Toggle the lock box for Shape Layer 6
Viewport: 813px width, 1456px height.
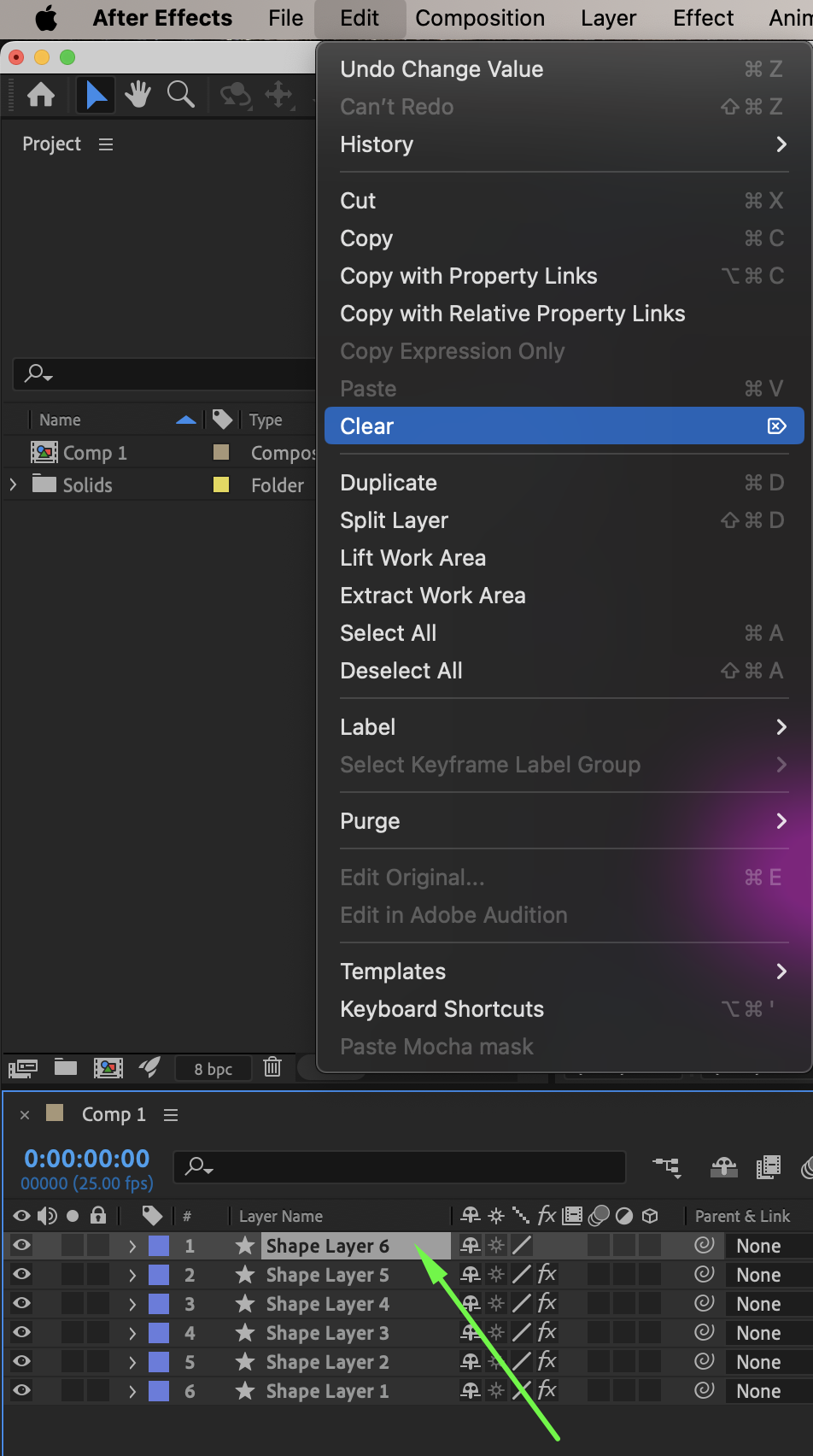[x=98, y=1246]
